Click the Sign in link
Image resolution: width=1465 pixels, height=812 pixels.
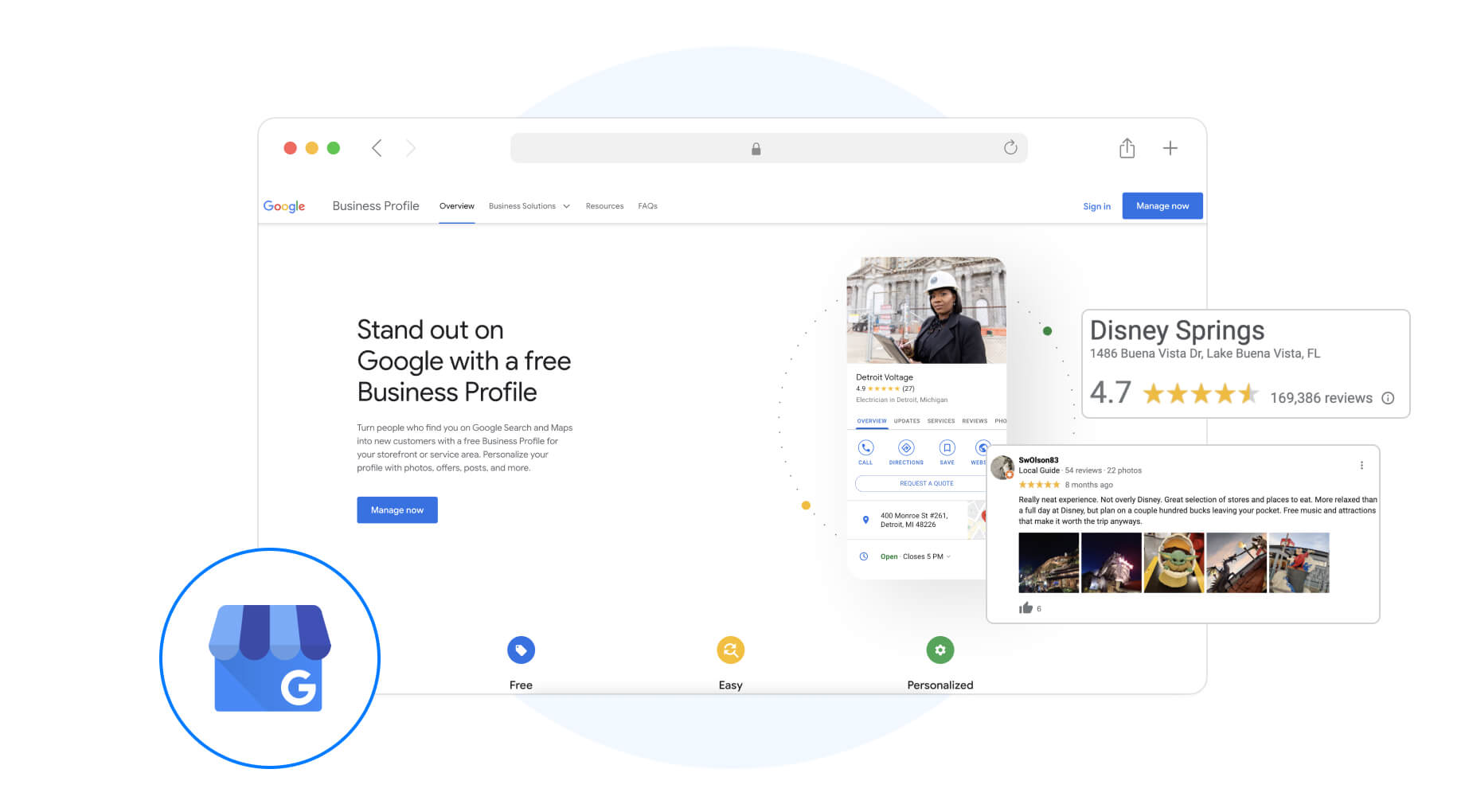(1096, 206)
